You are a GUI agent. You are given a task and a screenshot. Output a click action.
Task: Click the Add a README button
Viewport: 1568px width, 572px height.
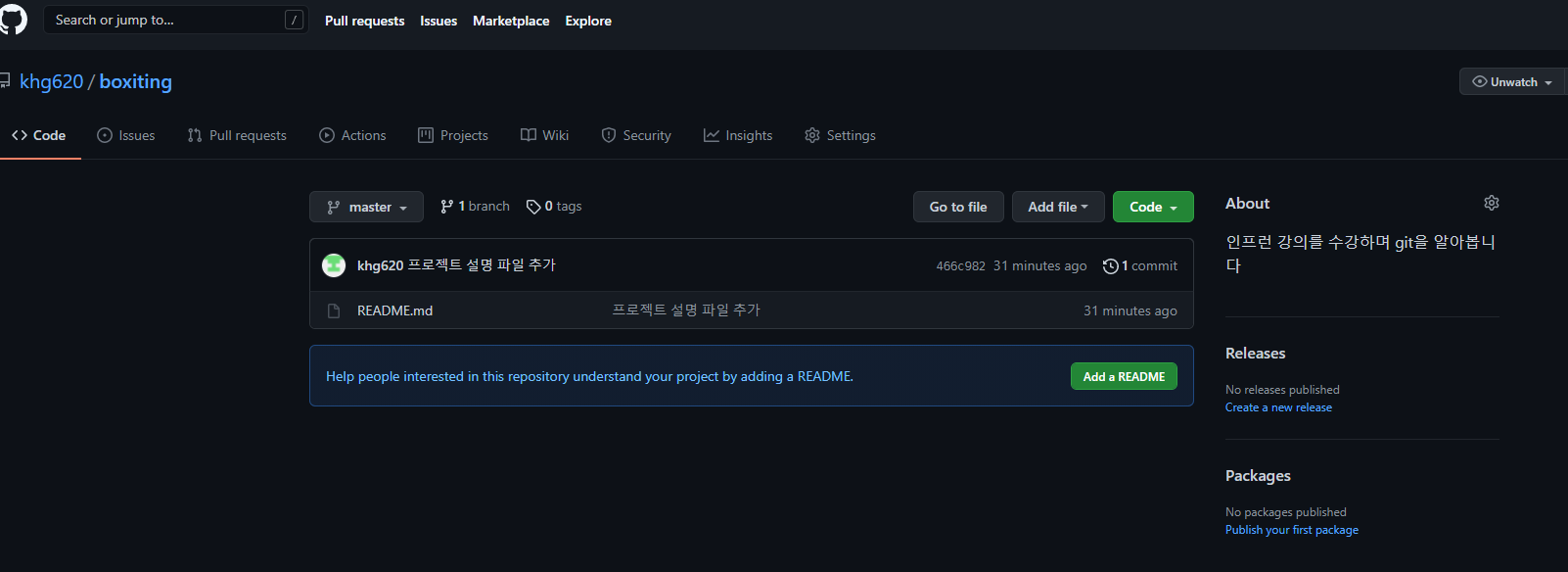[x=1124, y=376]
